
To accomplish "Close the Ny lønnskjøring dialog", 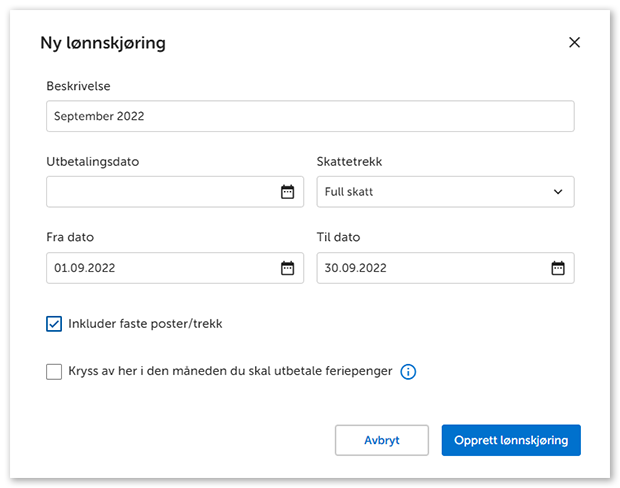I will point(574,42).
